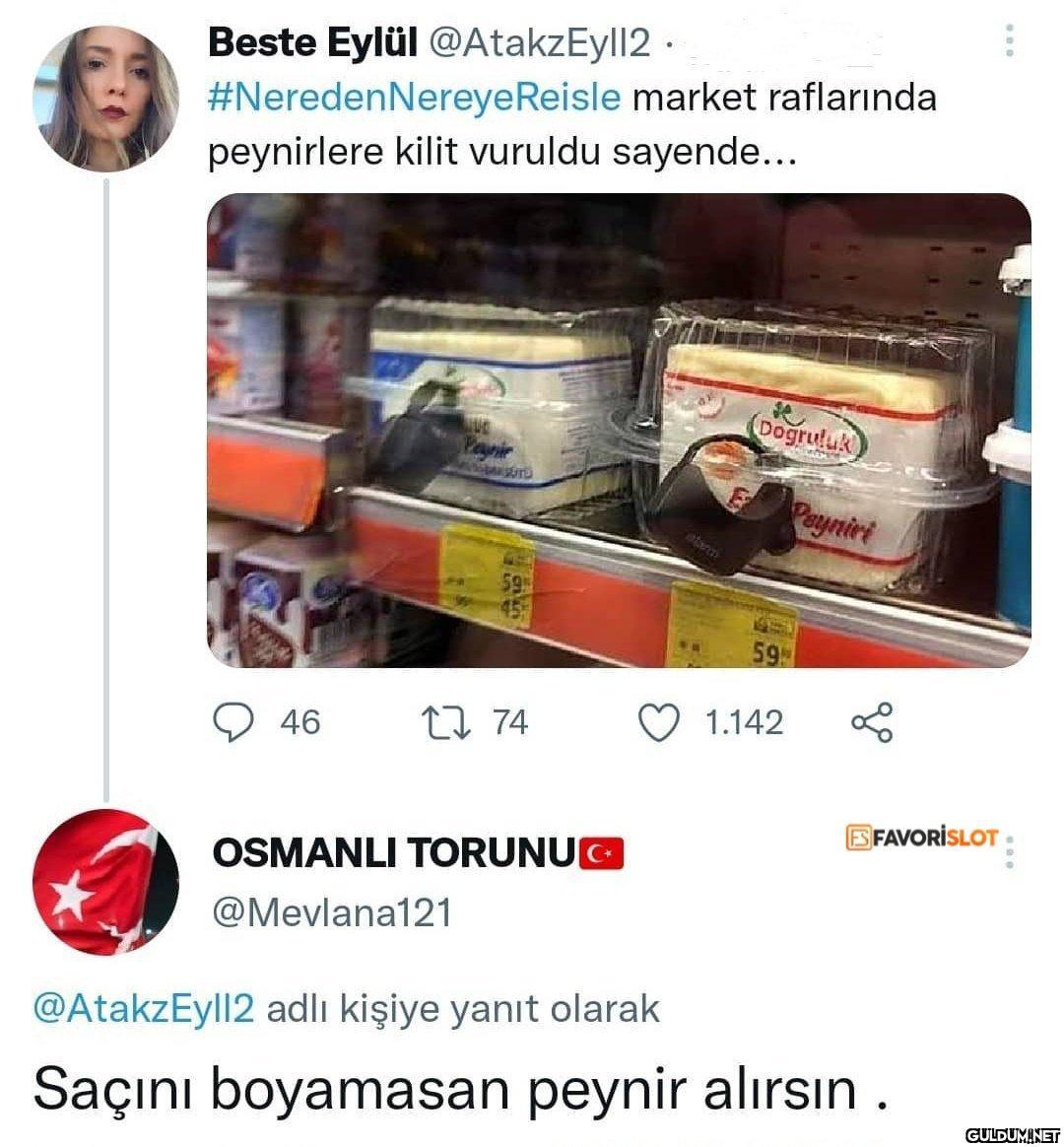Image resolution: width=1064 pixels, height=1147 pixels.
Task: Click the share icon under tweet
Action: click(872, 722)
